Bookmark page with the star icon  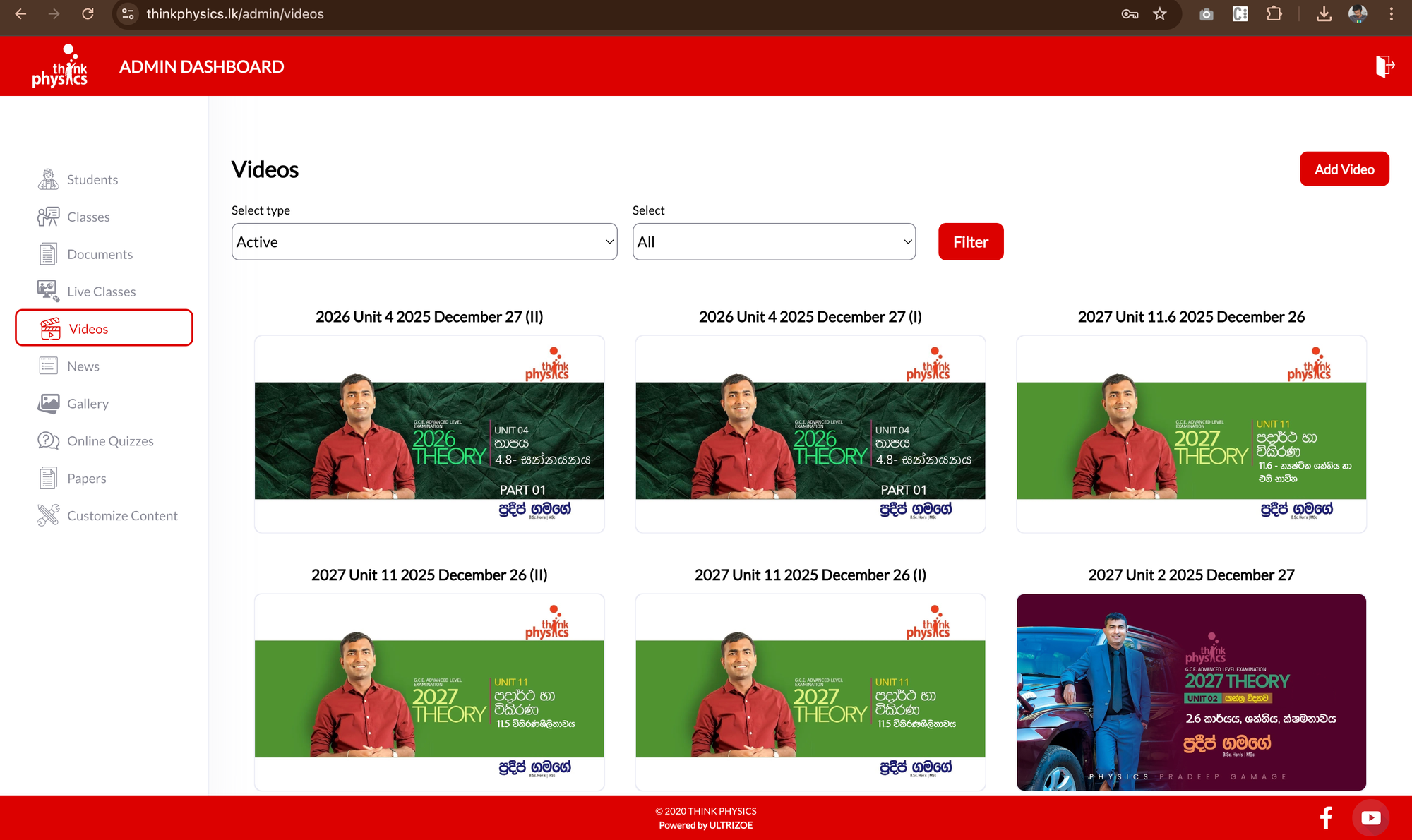[x=1160, y=14]
